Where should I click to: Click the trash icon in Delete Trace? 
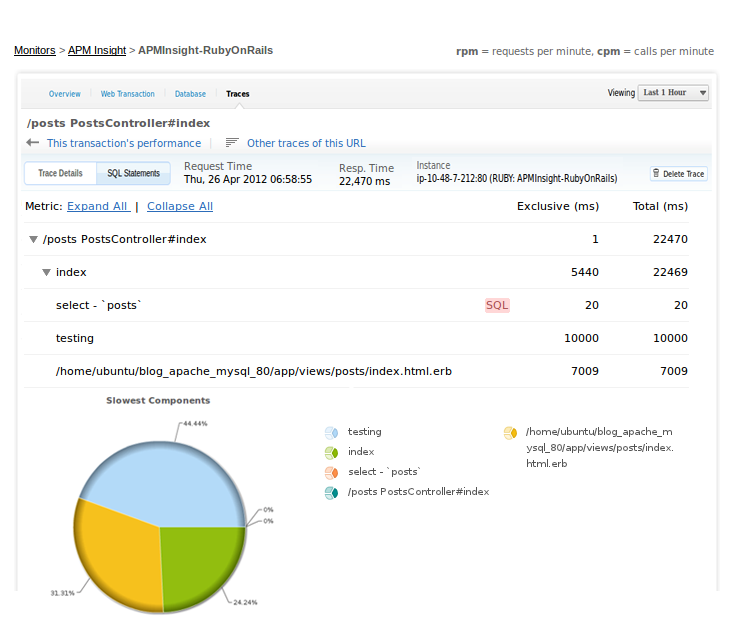pyautogui.click(x=656, y=173)
